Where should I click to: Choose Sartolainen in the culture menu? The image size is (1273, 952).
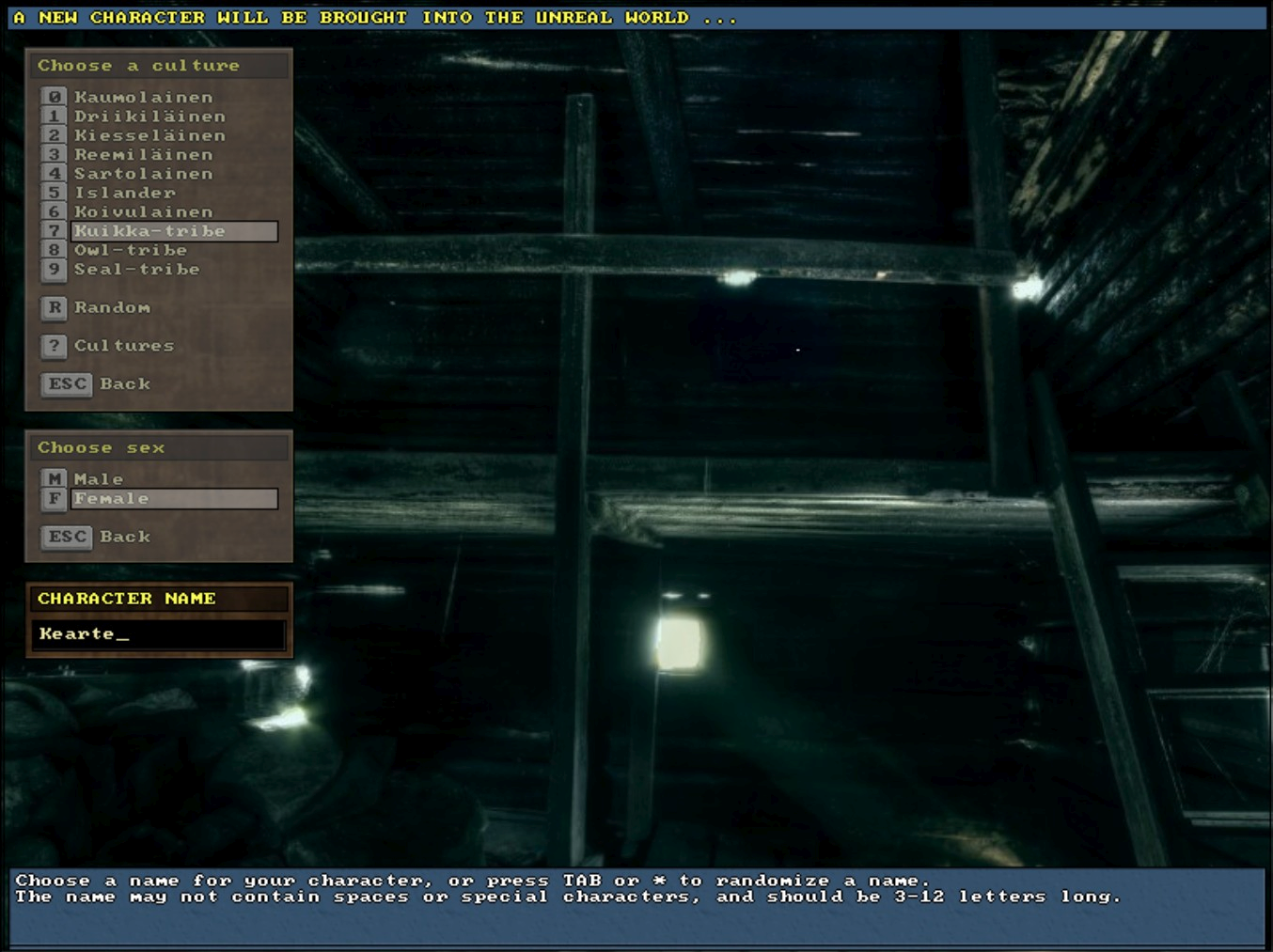click(143, 174)
